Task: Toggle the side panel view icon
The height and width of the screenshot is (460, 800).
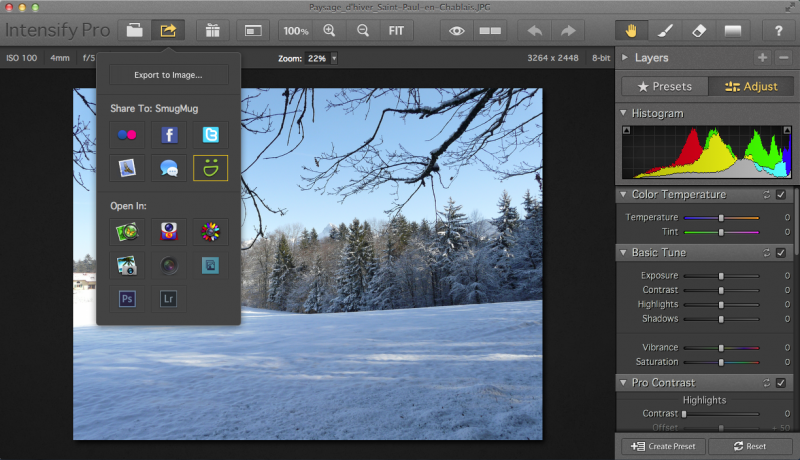Action: (253, 31)
